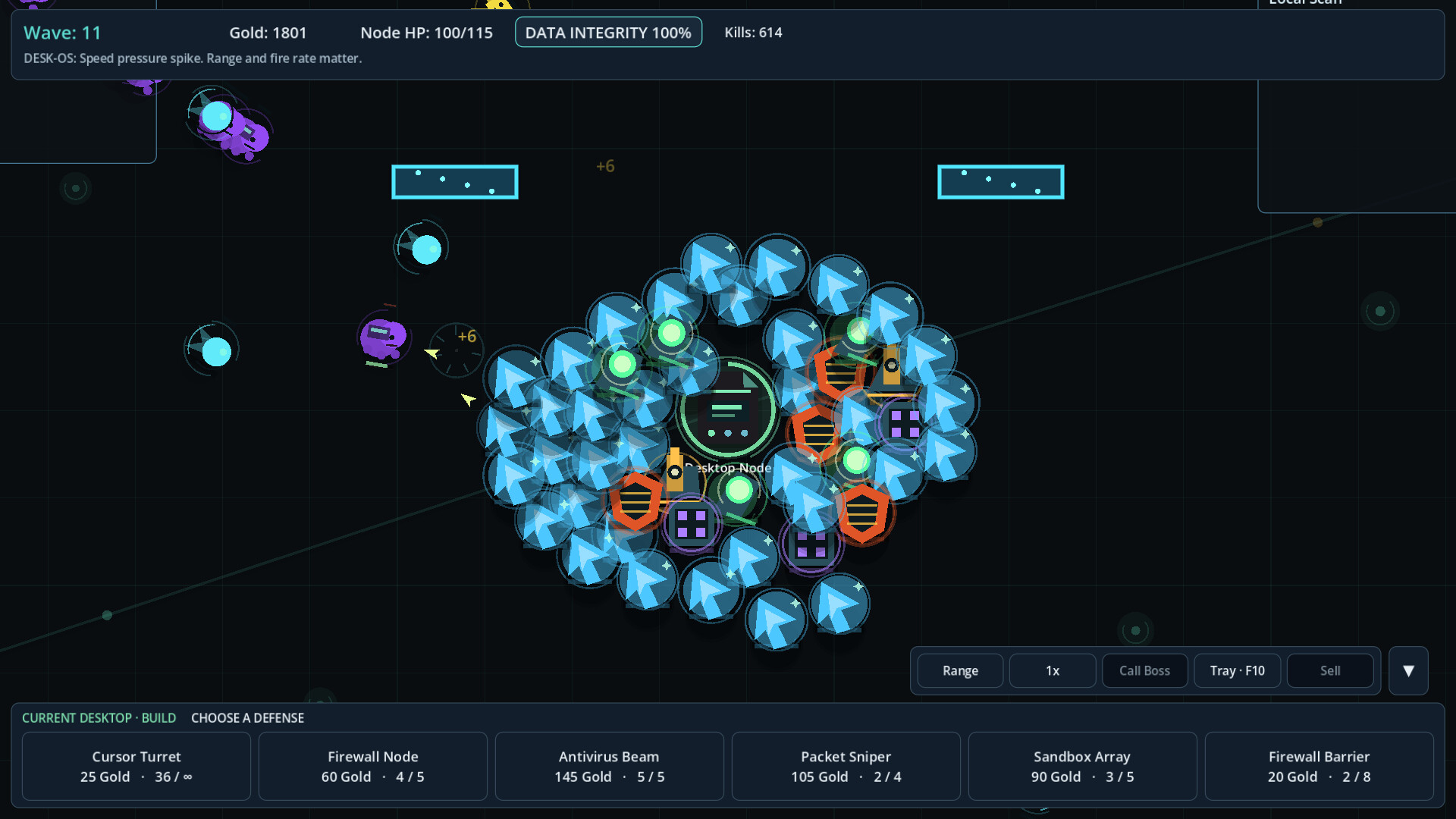
Task: Pick the Packet Sniper defense card
Action: [846, 766]
